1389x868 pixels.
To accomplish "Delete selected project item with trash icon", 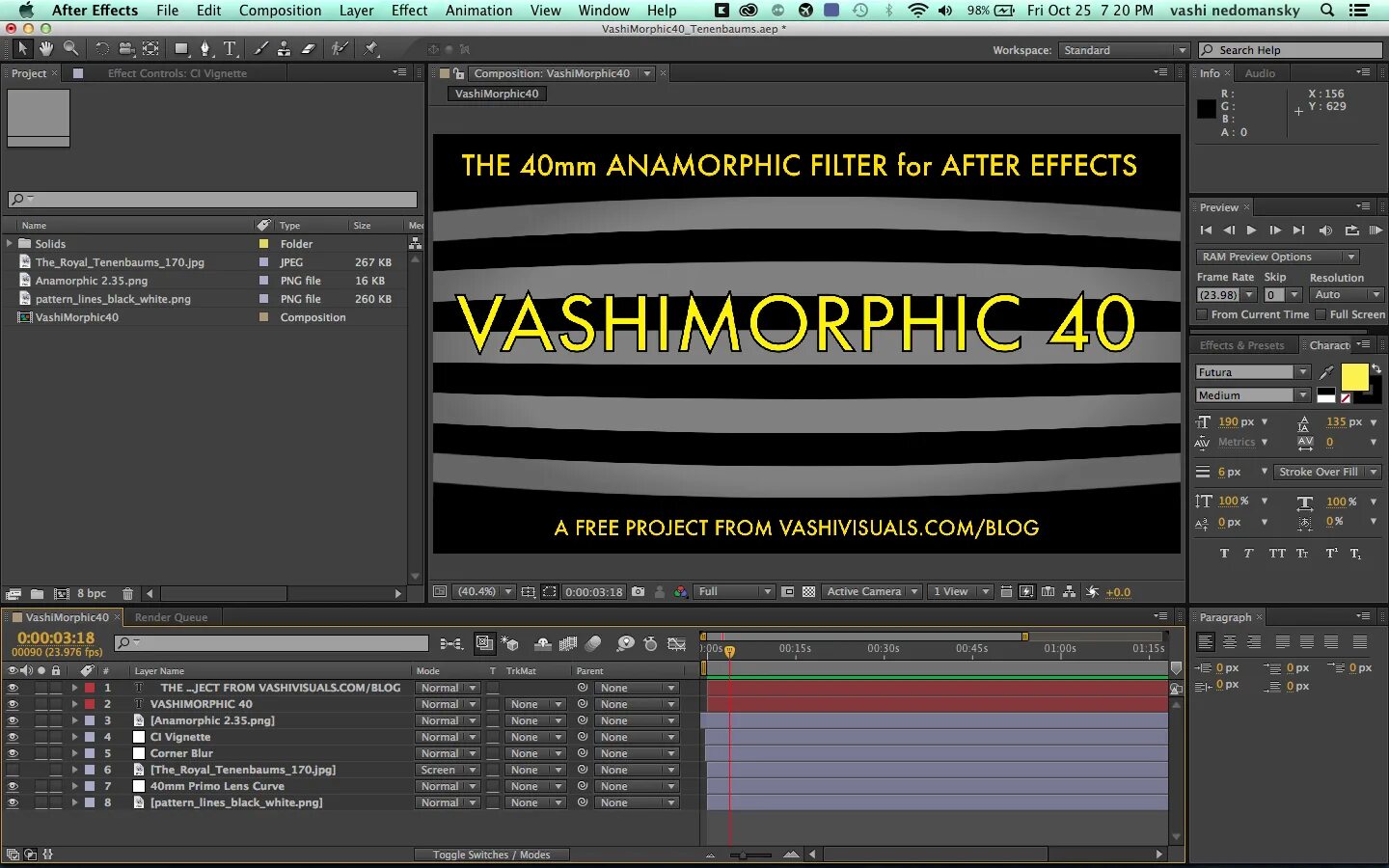I will tap(127, 593).
